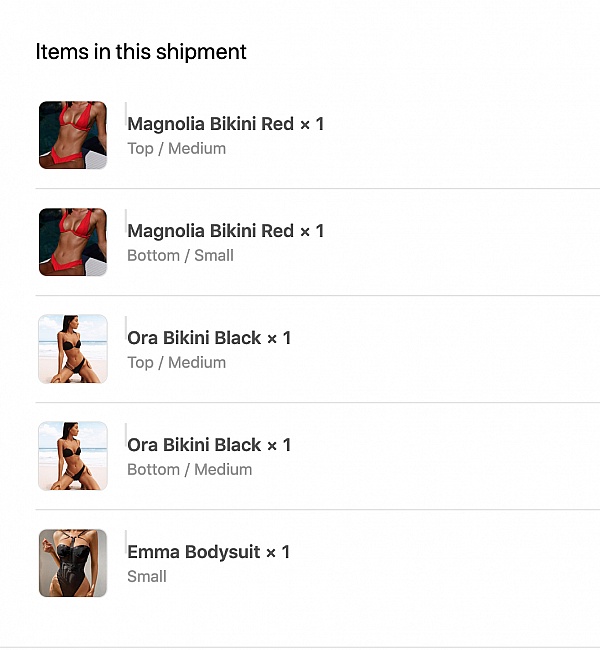
Task: Select the Top / Medium variant under Magnolia Bikini
Action: (177, 149)
